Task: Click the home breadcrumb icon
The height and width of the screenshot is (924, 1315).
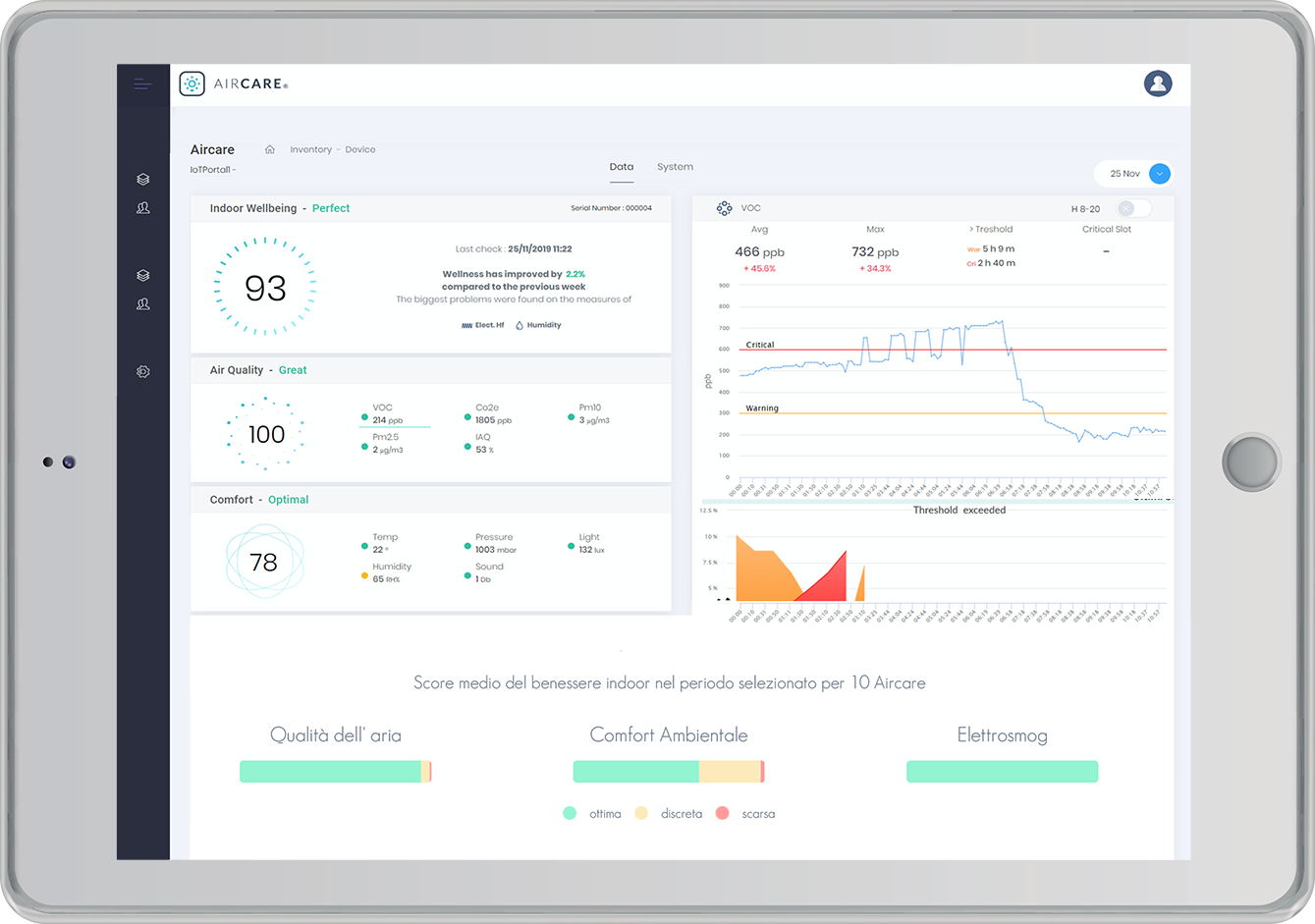Action: pos(270,150)
